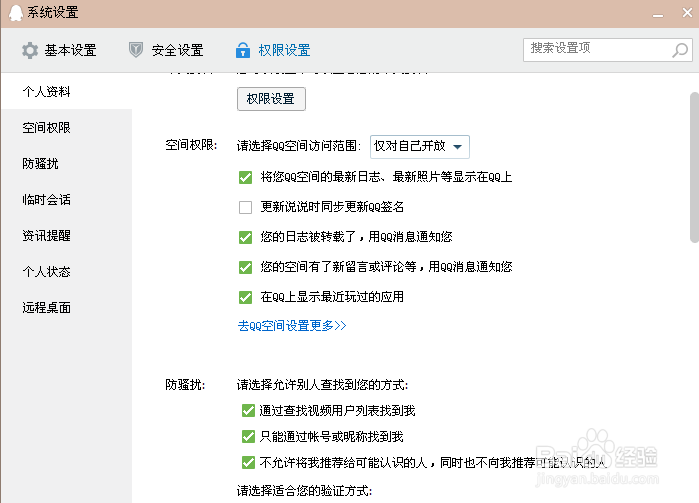This screenshot has height=503, width=699.
Task: Click the blue lock icon for 权限设置
Action: coord(243,50)
